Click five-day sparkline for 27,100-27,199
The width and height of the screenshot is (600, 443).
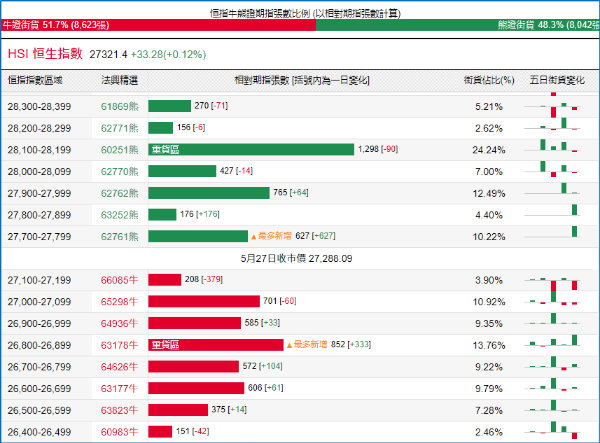coord(552,284)
